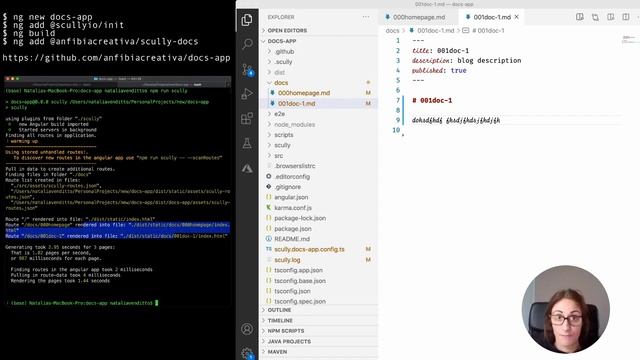Open the Explorer view in activity bar
The height and width of the screenshot is (360, 640).
247,20
